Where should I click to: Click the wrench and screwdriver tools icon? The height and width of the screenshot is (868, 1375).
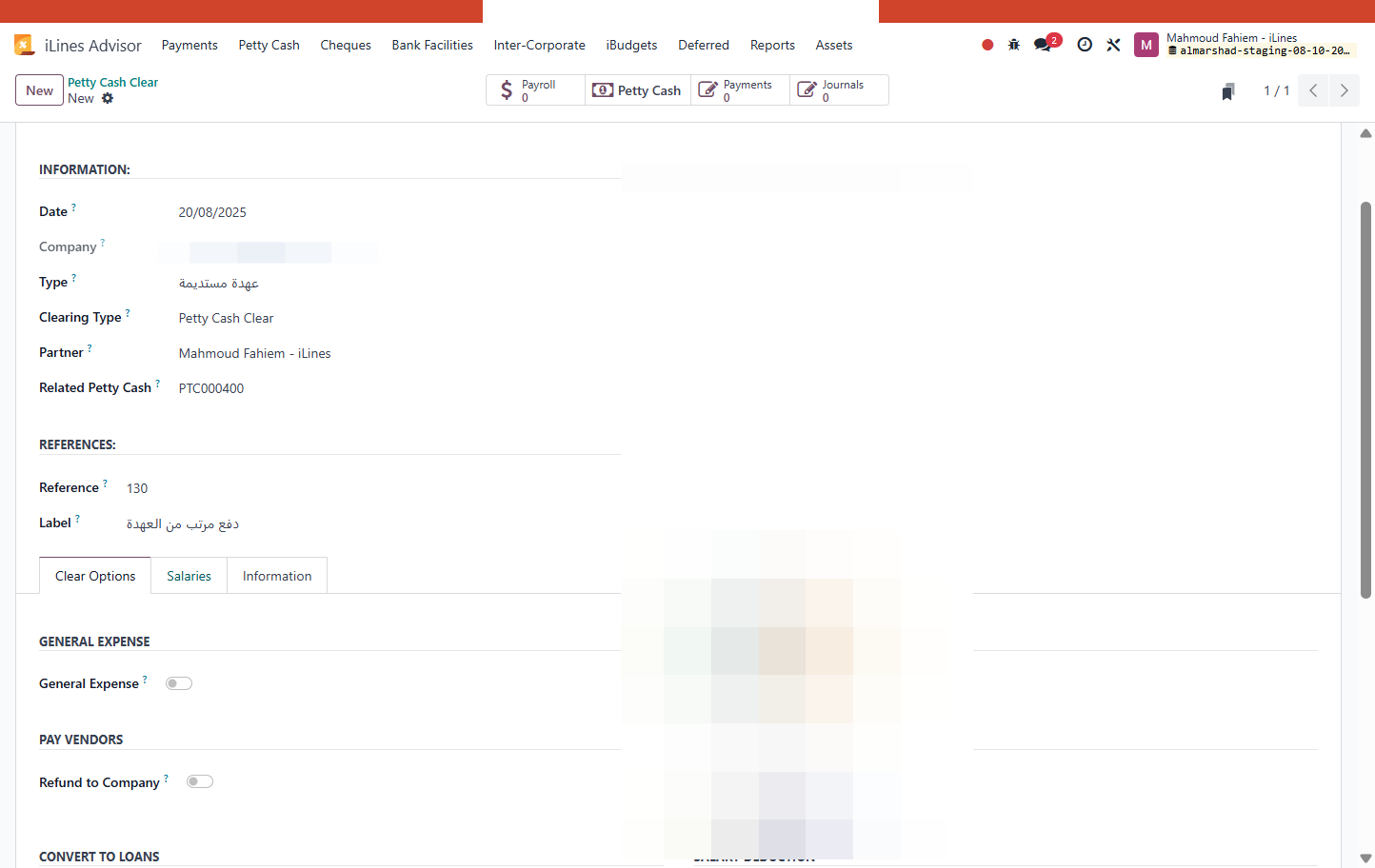pyautogui.click(x=1113, y=45)
